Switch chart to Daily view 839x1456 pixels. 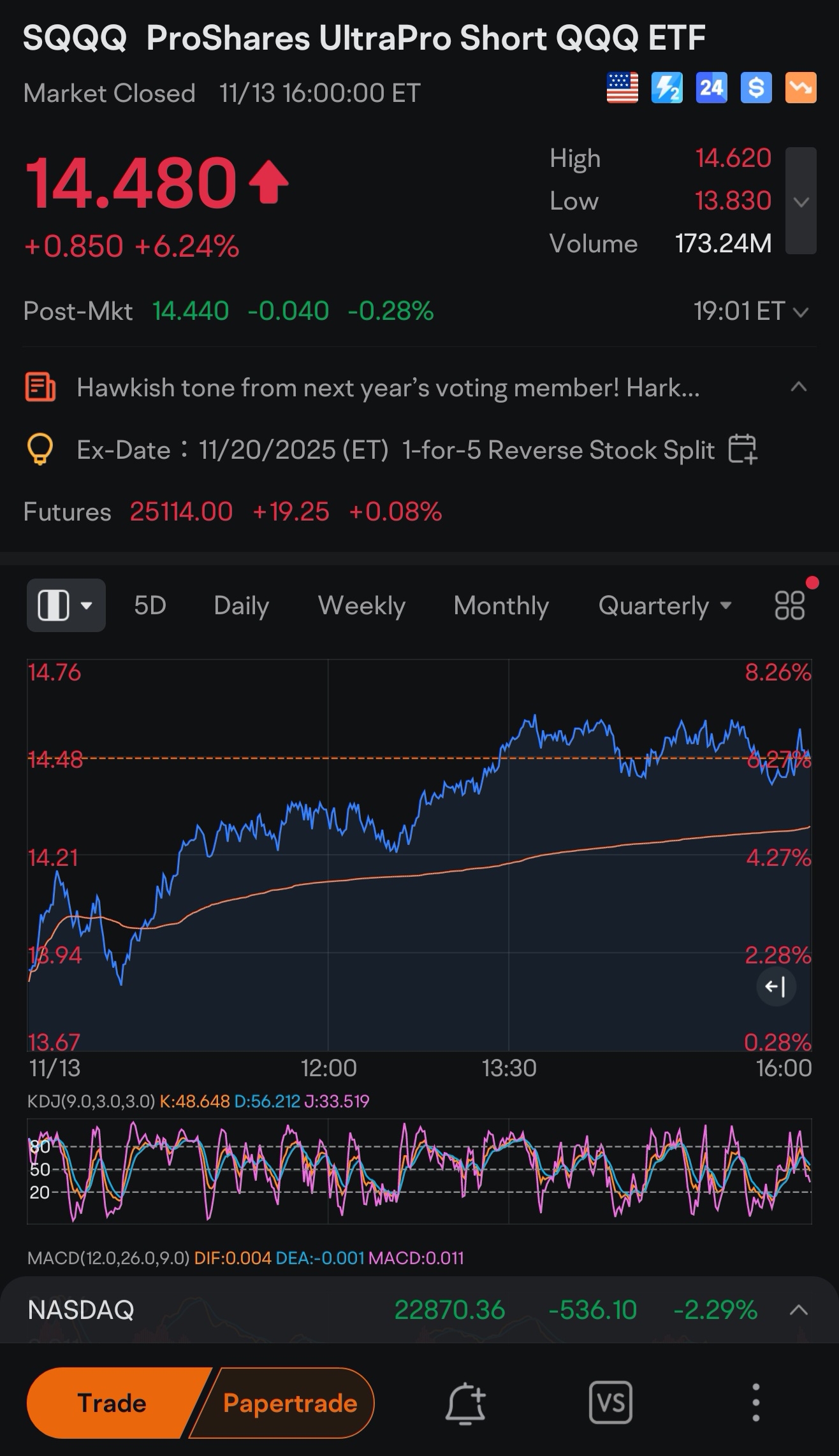pyautogui.click(x=241, y=605)
